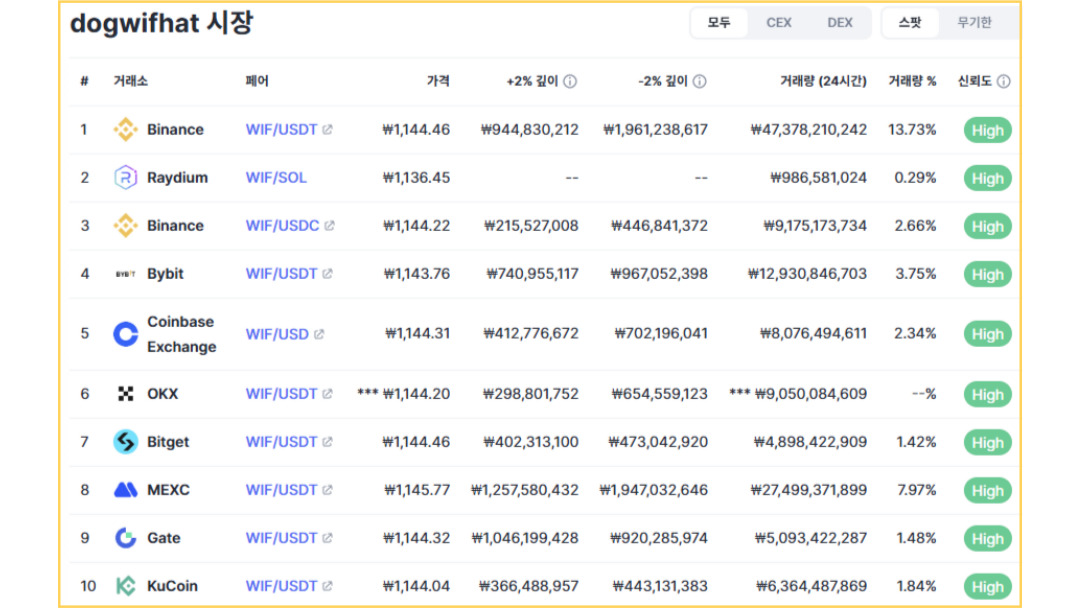Screen dimensions: 1080x608
Task: Open the Gate WIF/USDT pair link
Action: click(281, 538)
